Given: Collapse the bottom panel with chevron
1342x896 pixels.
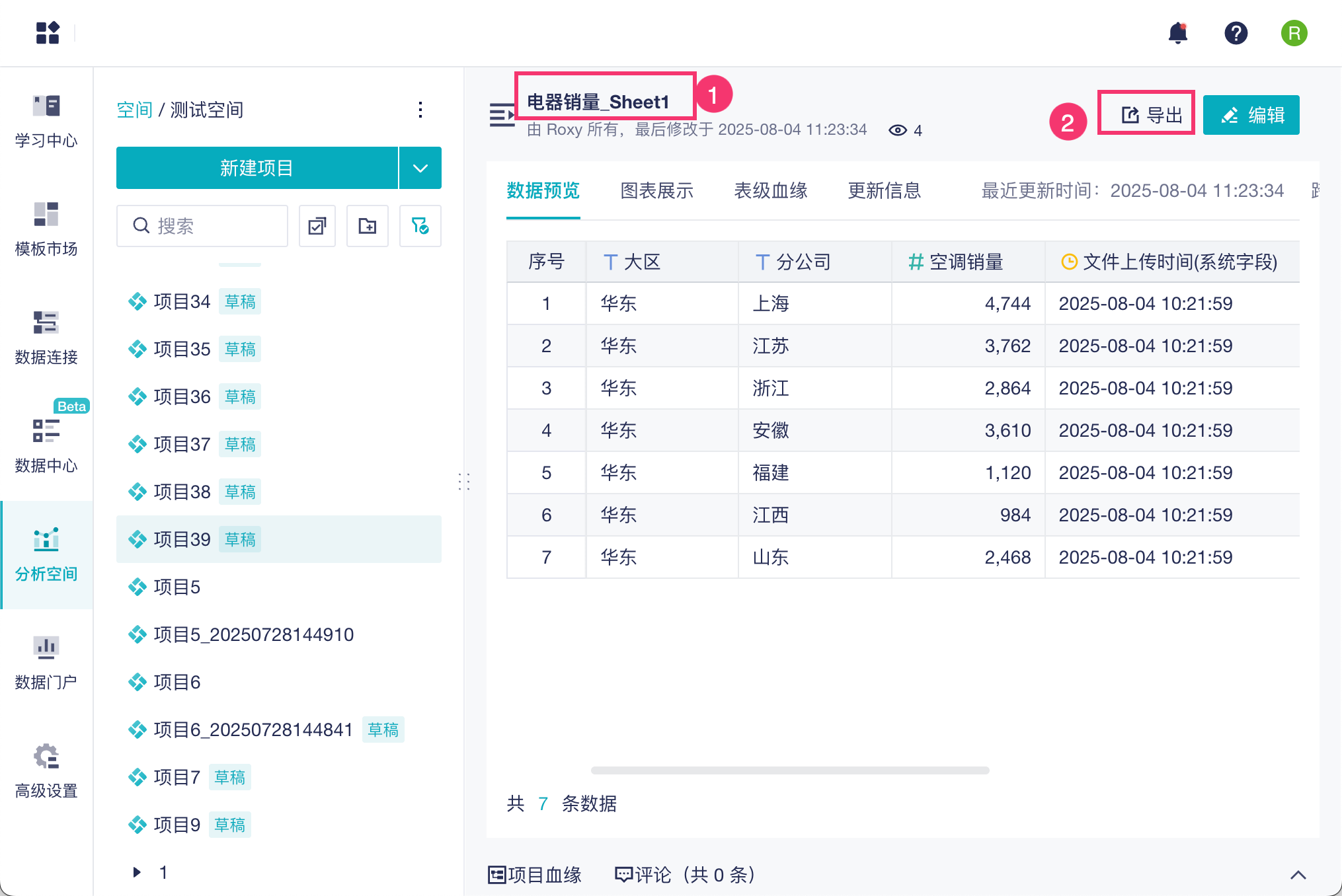Looking at the screenshot, I should pos(1298,875).
